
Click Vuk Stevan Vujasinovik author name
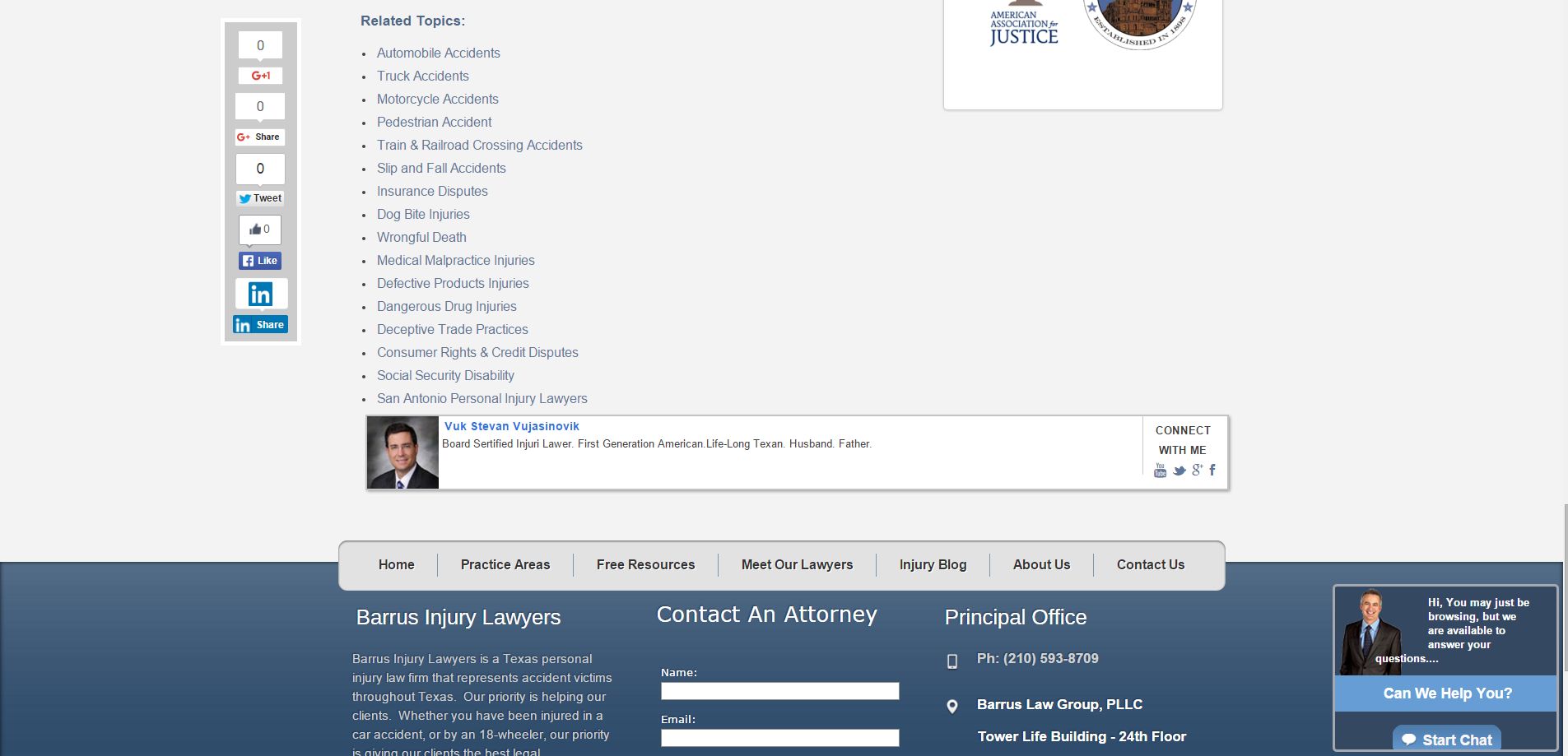point(511,426)
